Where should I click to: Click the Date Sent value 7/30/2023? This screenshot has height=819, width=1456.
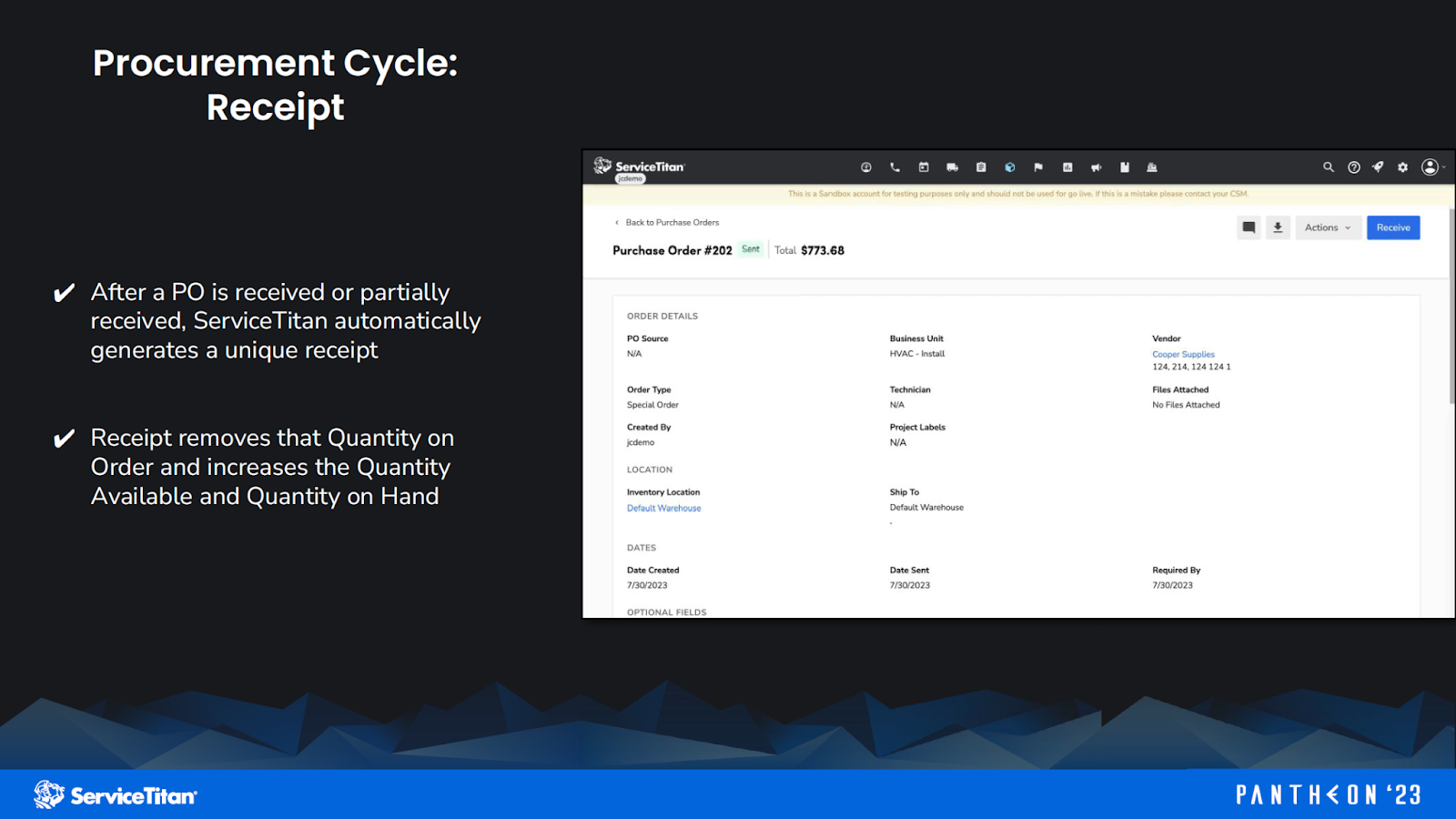pyautogui.click(x=910, y=586)
